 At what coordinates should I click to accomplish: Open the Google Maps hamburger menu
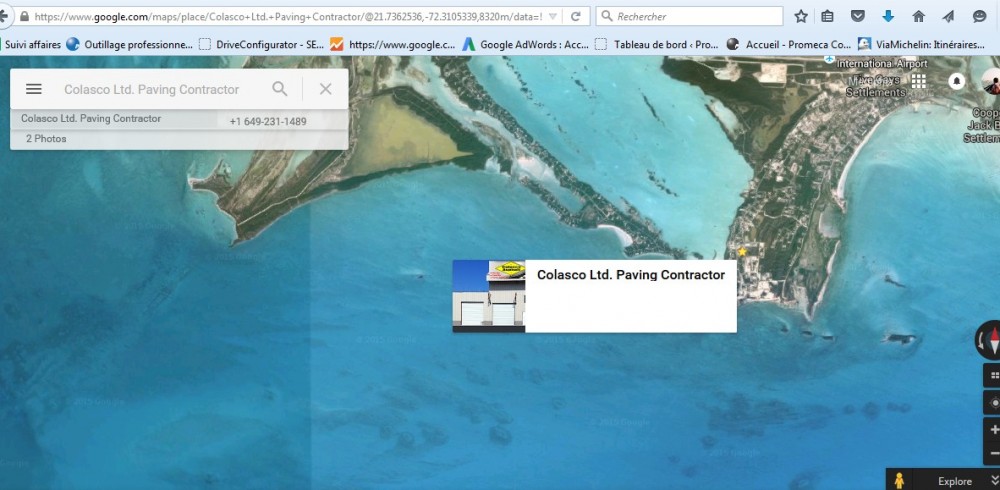pos(34,89)
